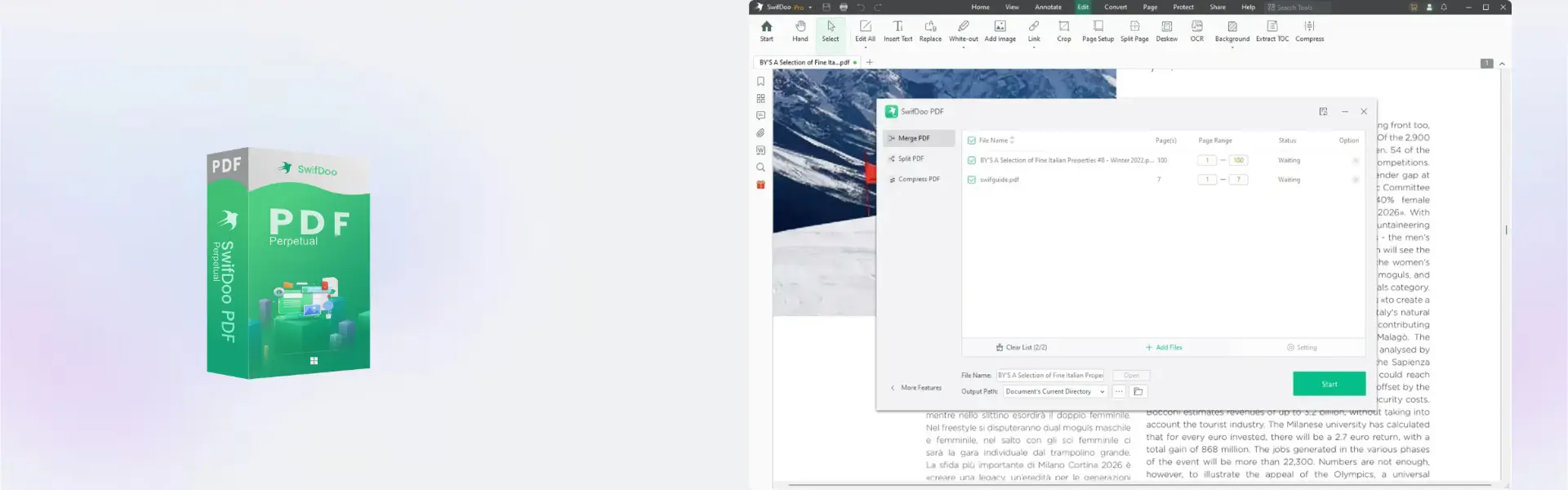Redo the last action
1568x490 pixels.
[x=878, y=7]
